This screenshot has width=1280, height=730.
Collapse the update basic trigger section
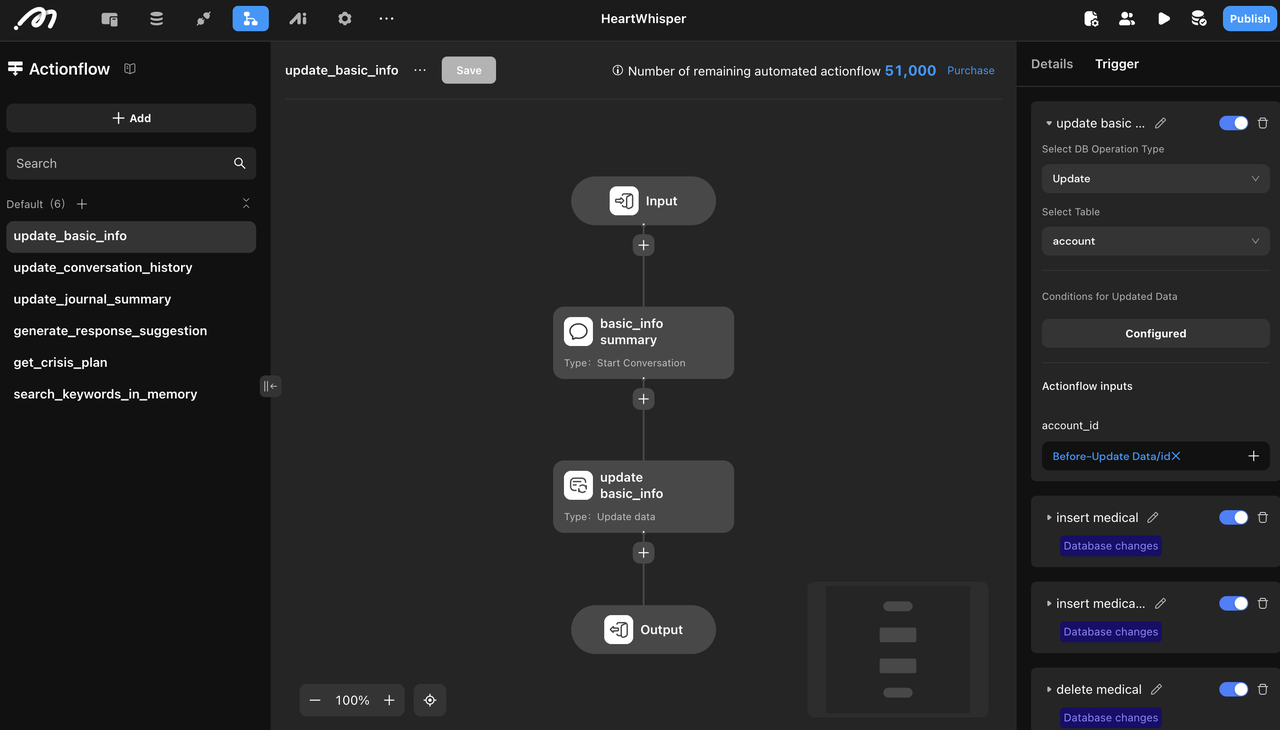(1049, 123)
